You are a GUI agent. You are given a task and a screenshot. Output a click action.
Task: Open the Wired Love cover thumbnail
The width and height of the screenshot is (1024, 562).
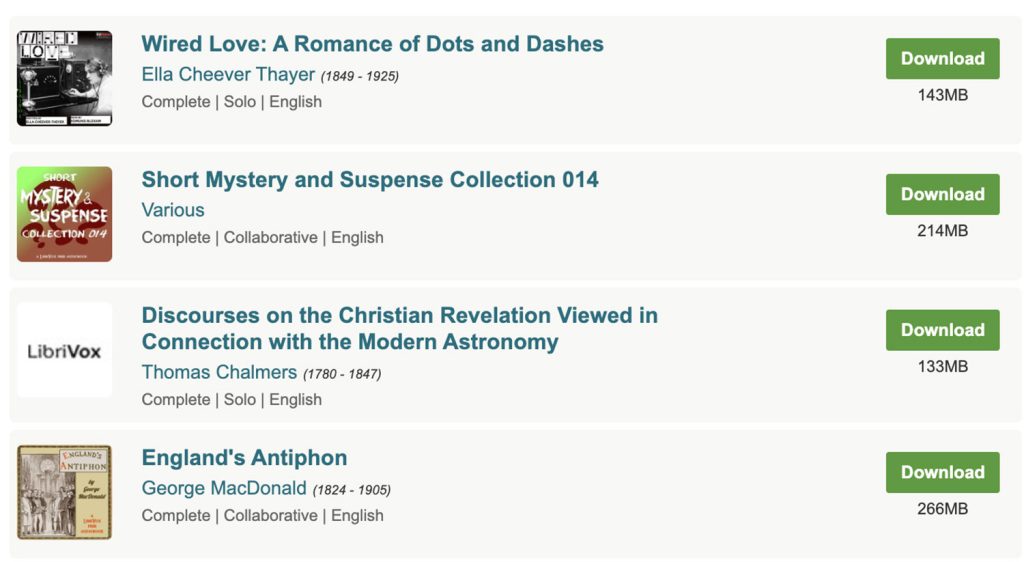[x=64, y=78]
